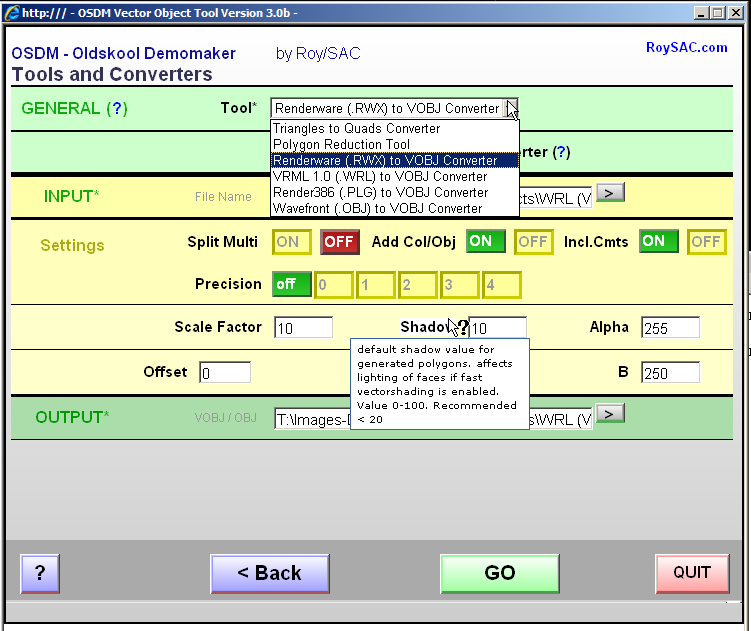Set Precision to 1
Image resolution: width=751 pixels, height=631 pixels.
coord(376,285)
